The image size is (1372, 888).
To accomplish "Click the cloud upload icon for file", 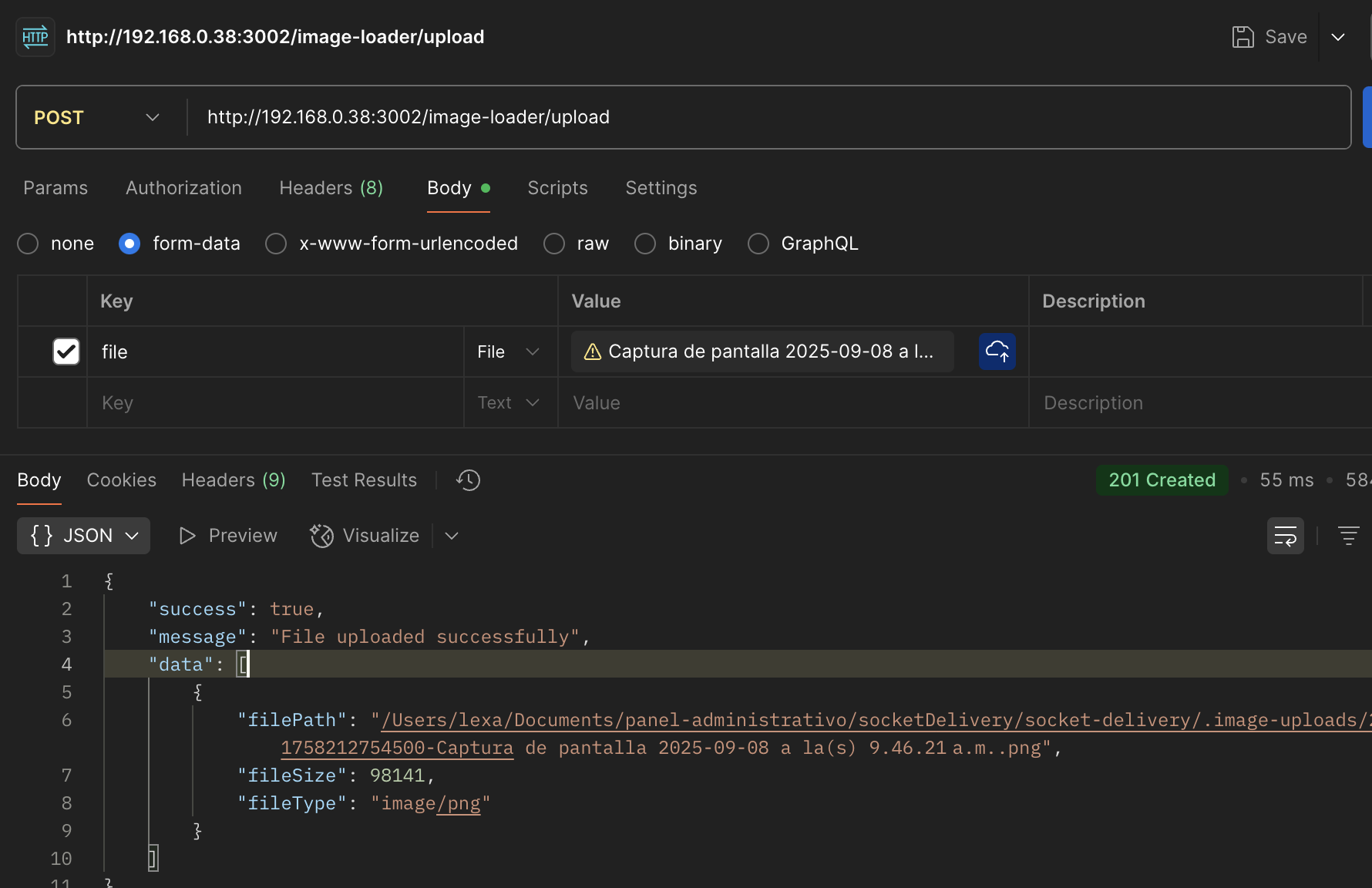I will tap(997, 351).
